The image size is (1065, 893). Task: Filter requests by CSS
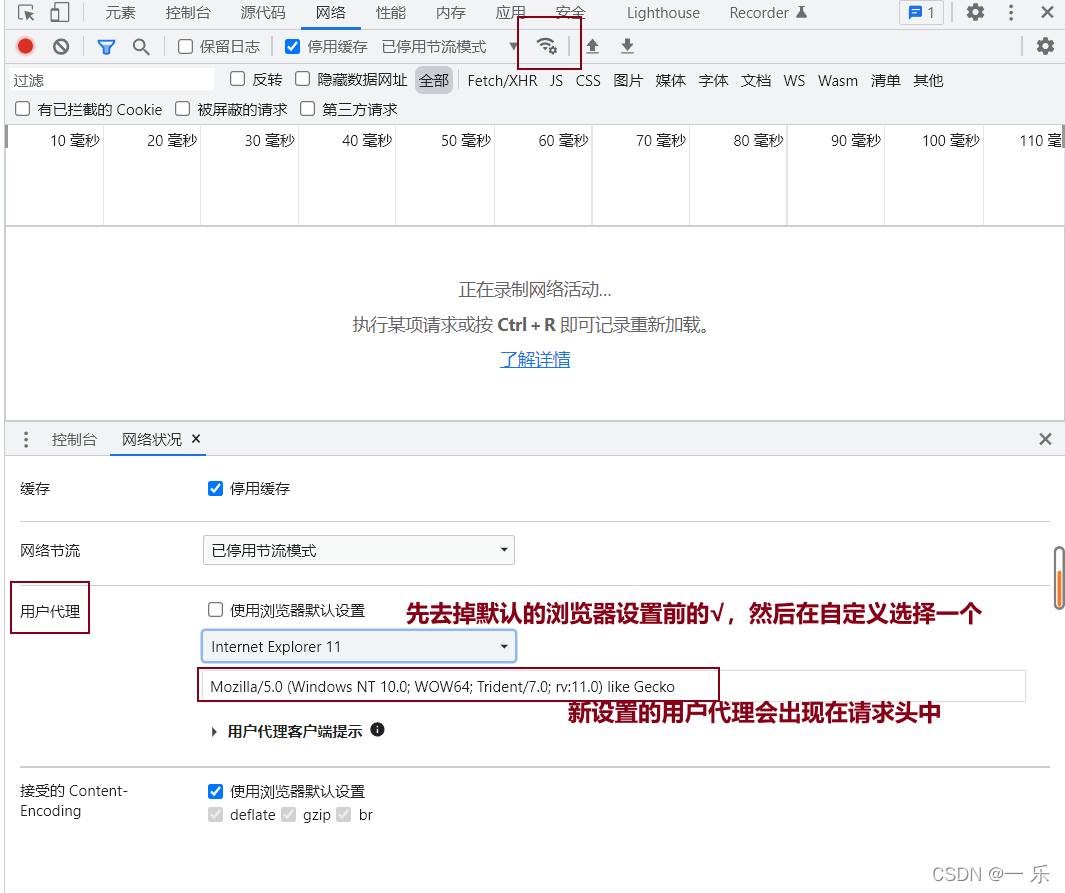(x=588, y=81)
